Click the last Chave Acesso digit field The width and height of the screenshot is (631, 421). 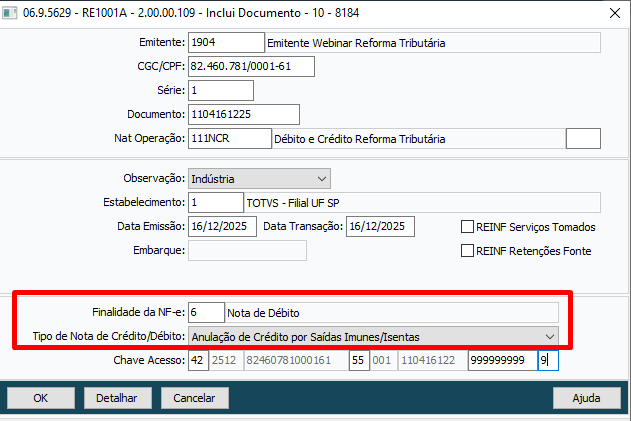pos(549,360)
